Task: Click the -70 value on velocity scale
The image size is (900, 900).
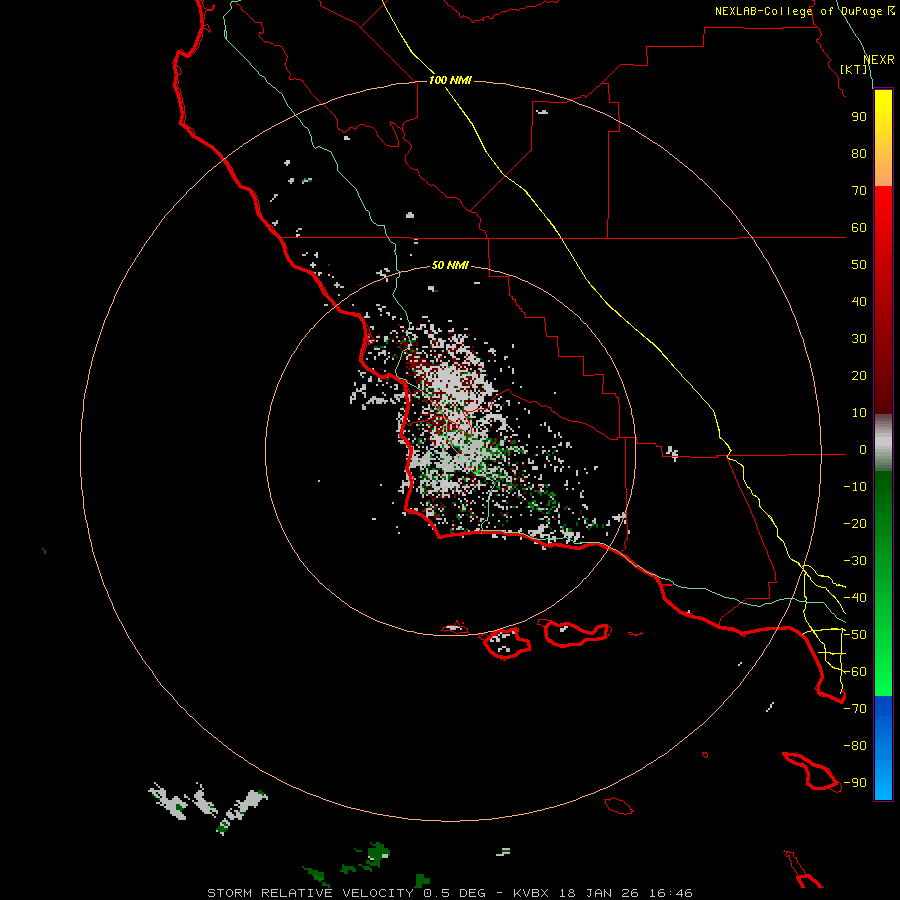Action: coord(855,709)
